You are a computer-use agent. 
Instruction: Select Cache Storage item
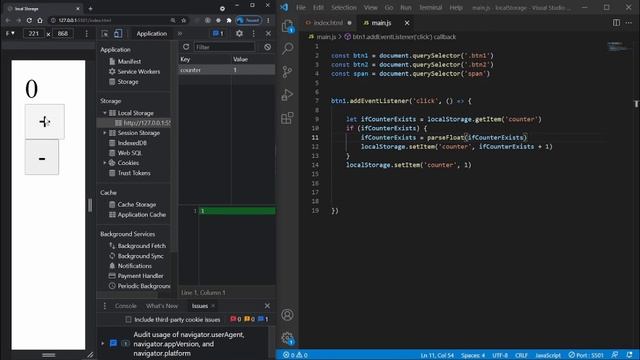(137, 204)
